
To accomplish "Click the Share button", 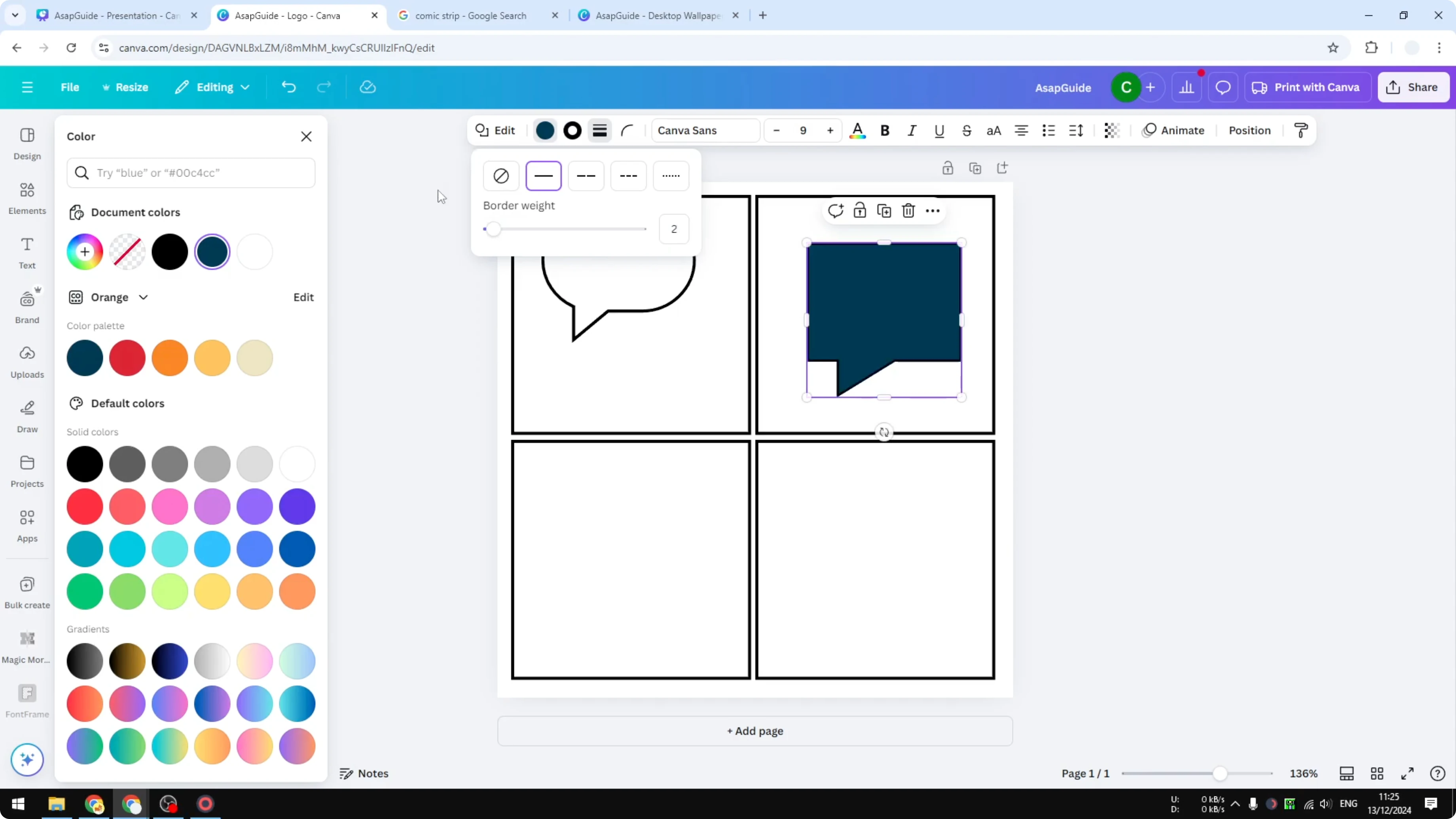I will pyautogui.click(x=1413, y=87).
